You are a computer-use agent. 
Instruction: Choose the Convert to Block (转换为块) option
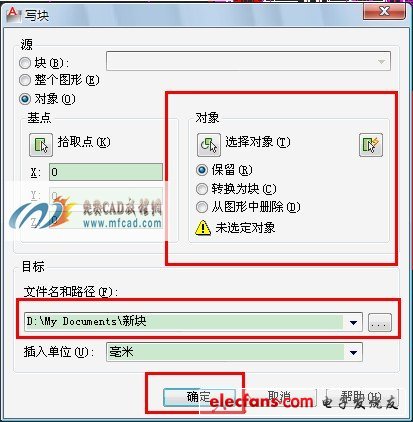coord(202,189)
